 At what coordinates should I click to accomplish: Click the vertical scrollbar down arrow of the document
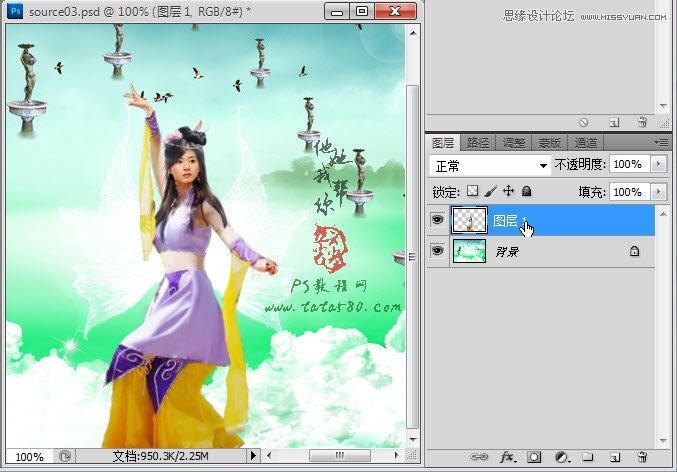[x=413, y=440]
